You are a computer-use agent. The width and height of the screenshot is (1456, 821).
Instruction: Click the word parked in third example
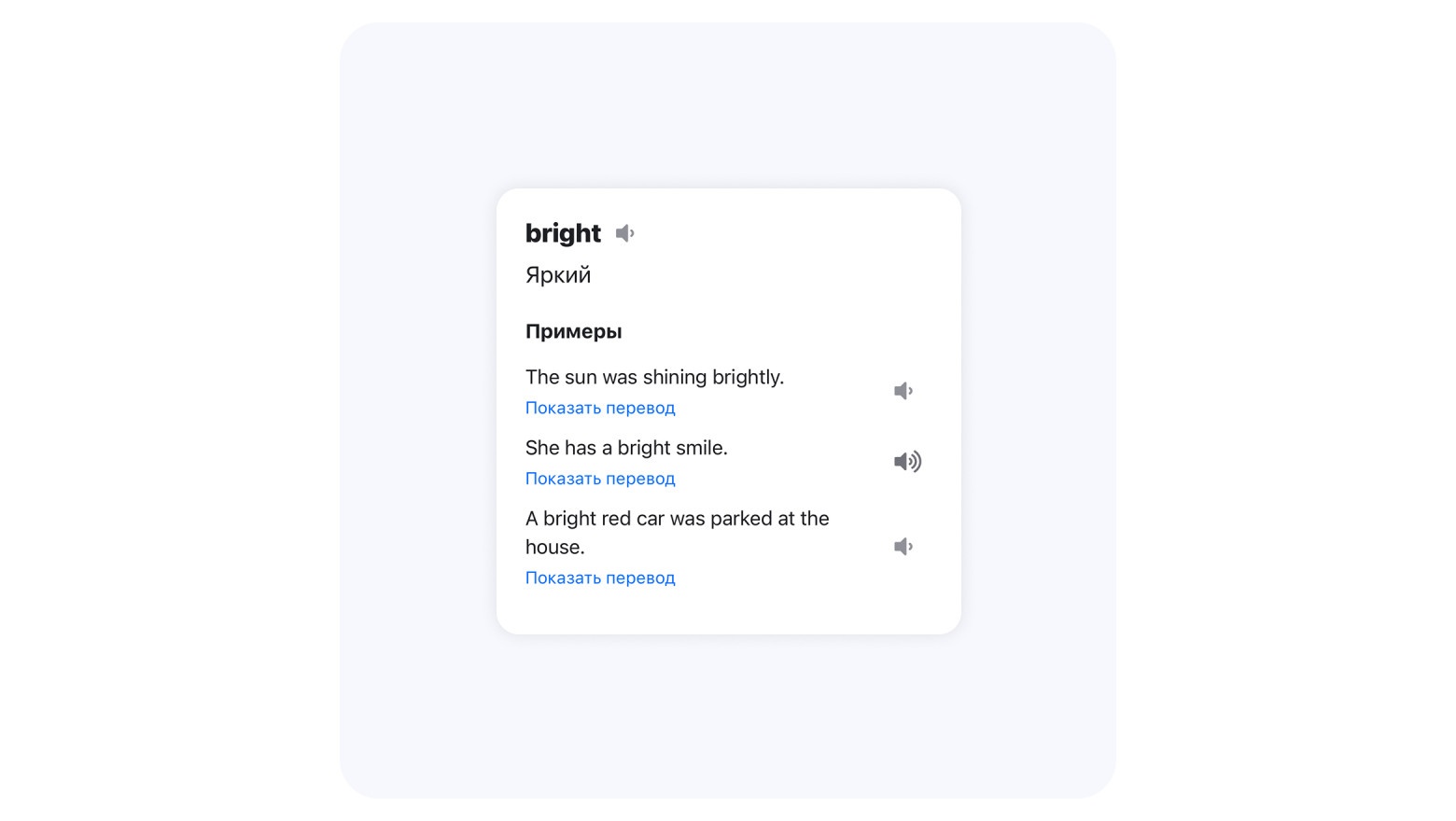coord(741,519)
